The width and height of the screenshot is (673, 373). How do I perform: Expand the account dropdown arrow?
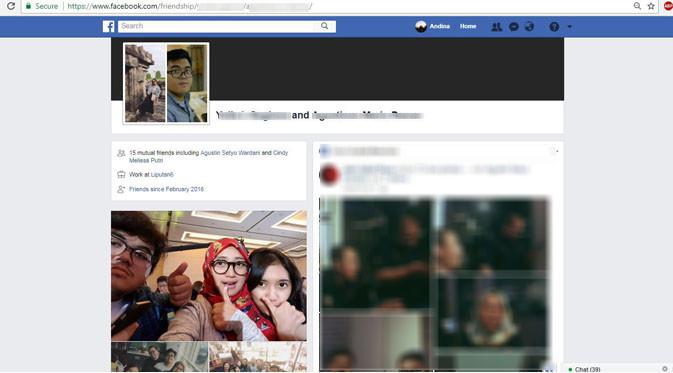pyautogui.click(x=570, y=27)
